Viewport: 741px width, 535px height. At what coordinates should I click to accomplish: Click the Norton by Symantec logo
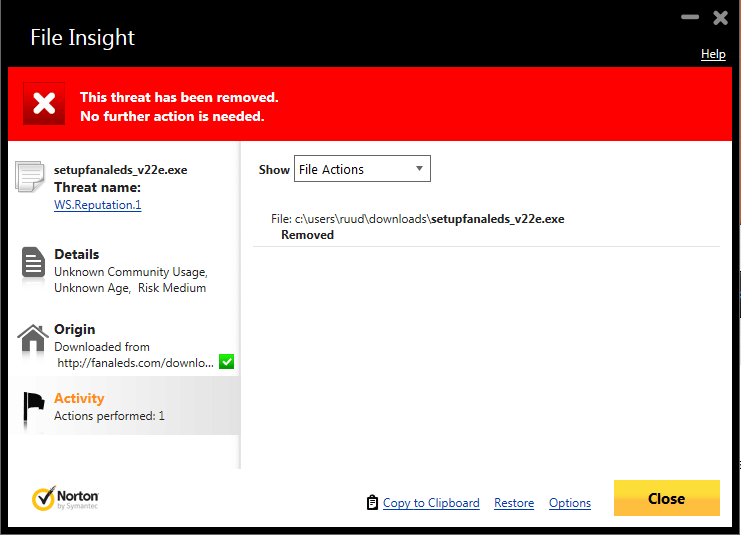(65, 499)
